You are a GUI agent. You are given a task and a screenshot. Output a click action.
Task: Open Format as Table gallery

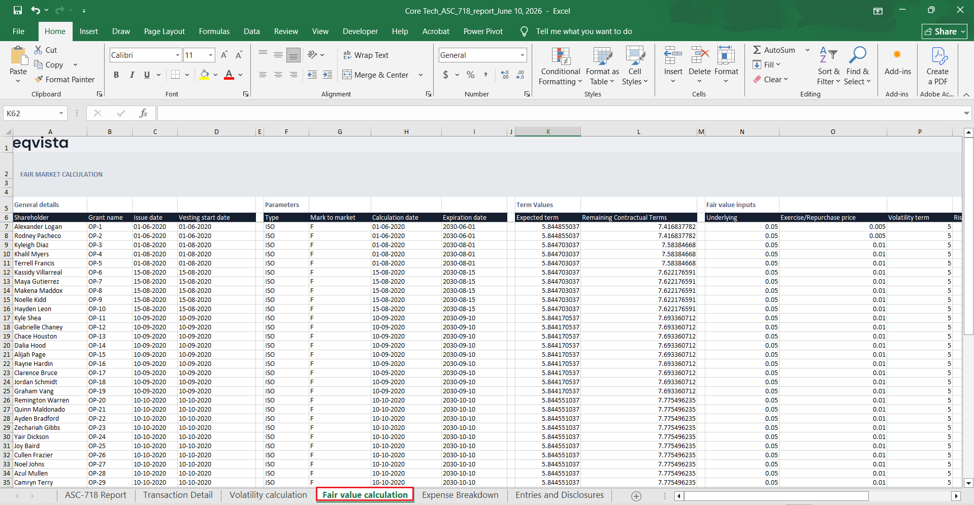pyautogui.click(x=602, y=66)
